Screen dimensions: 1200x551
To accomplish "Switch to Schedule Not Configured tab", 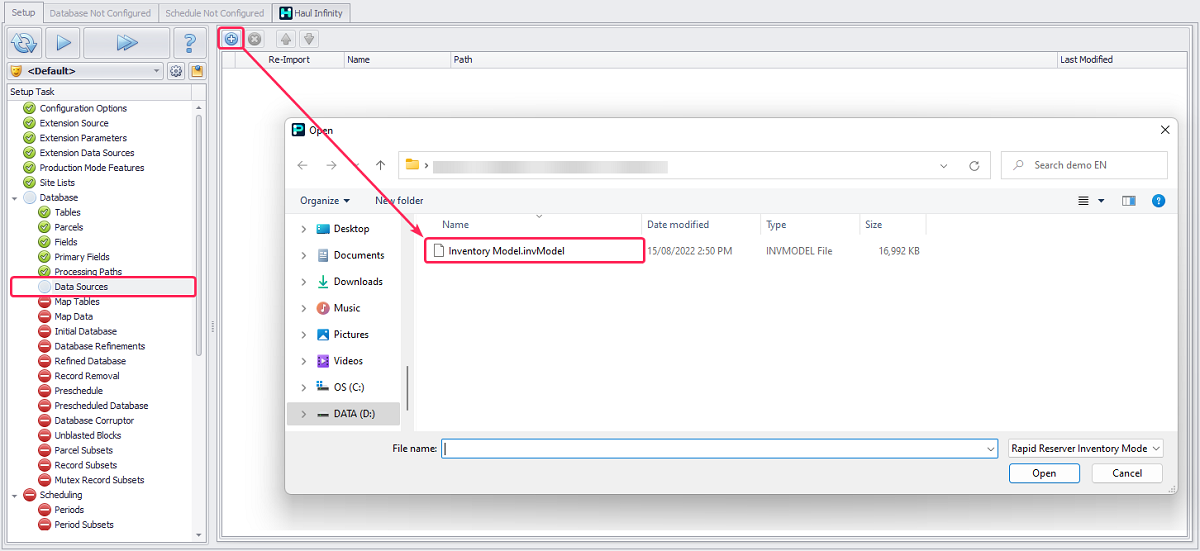I will click(215, 13).
